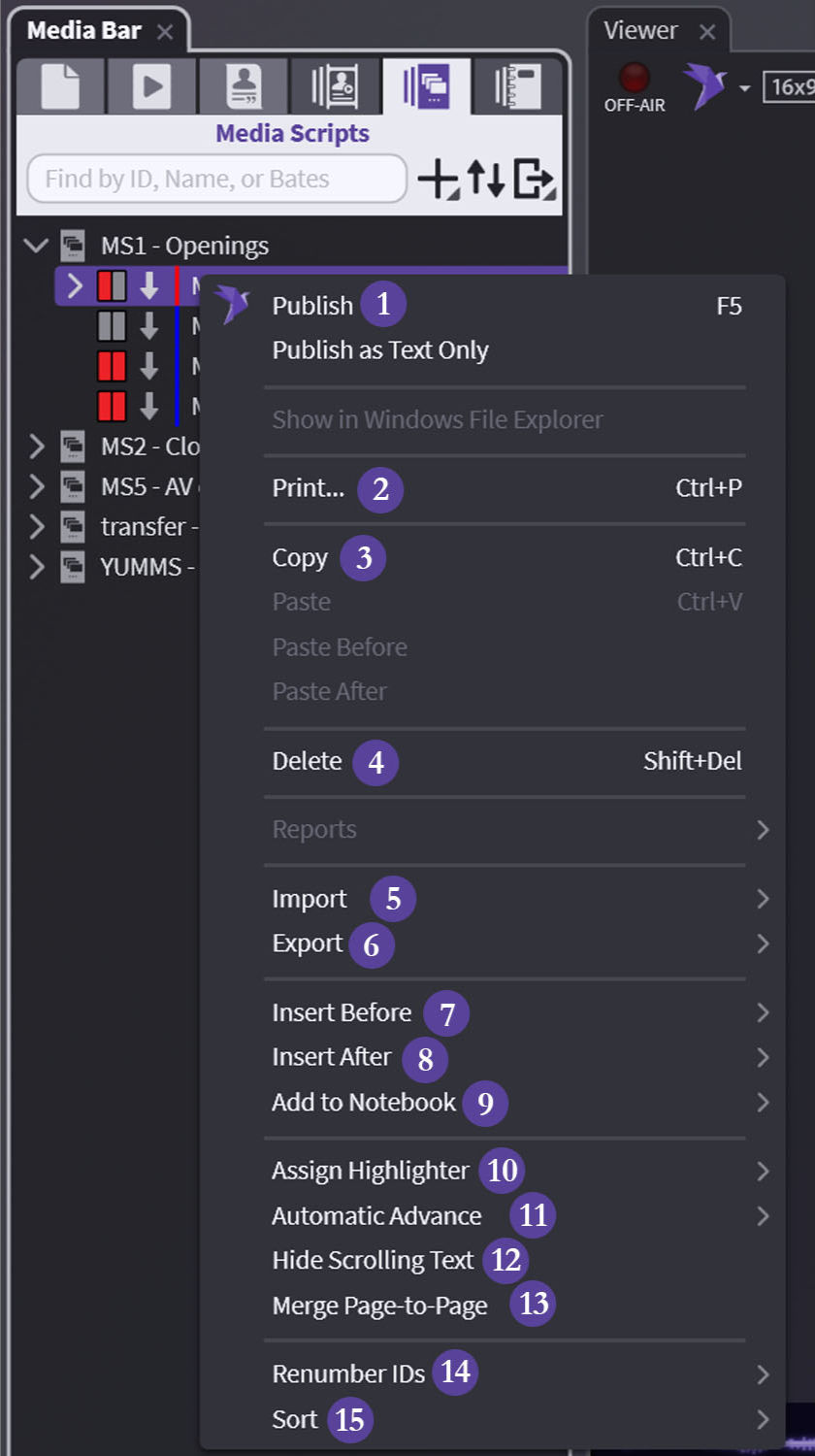This screenshot has width=815, height=1456.
Task: Open the Media Scripts tab icon
Action: tap(427, 85)
